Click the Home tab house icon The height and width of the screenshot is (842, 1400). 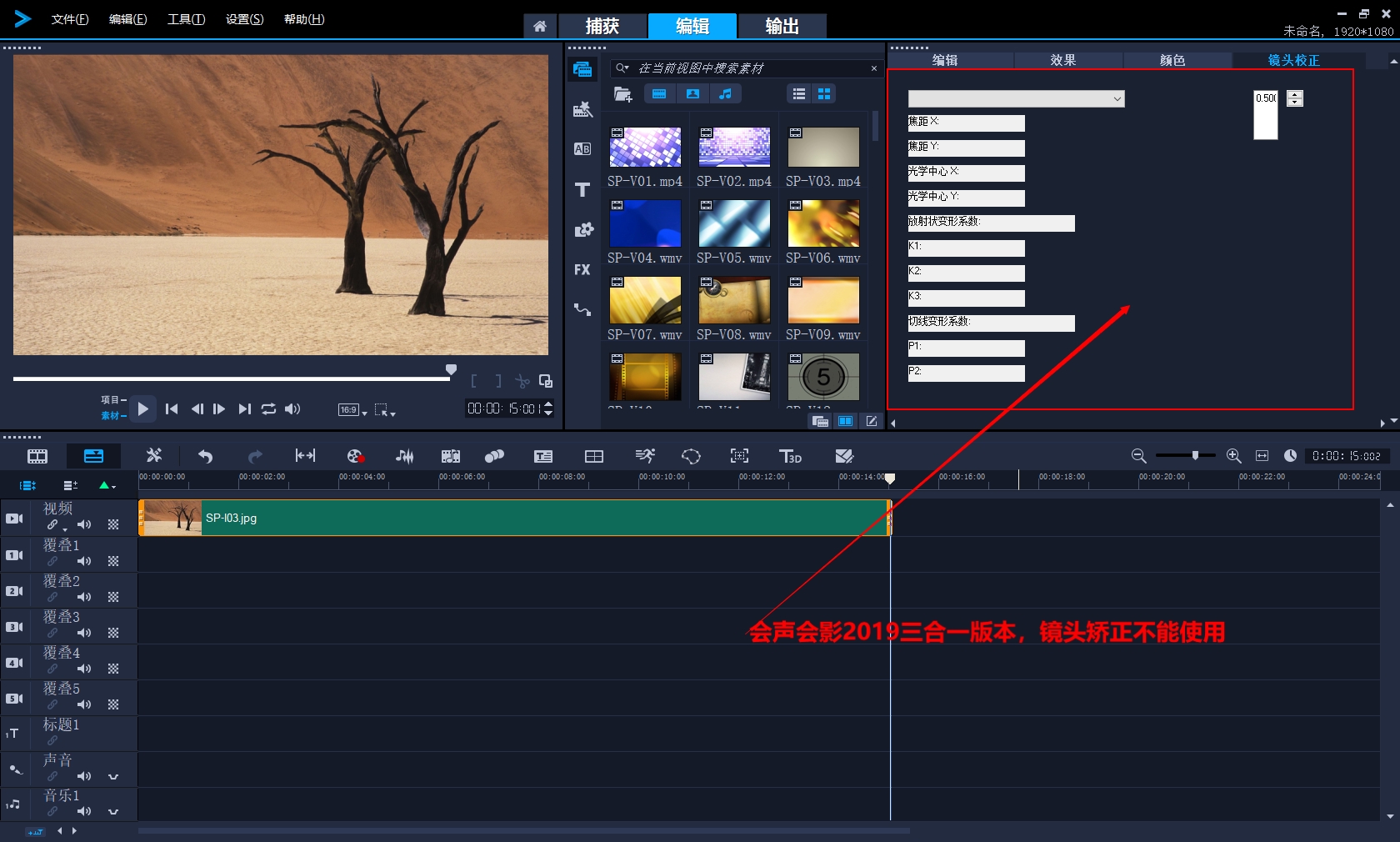coord(540,26)
